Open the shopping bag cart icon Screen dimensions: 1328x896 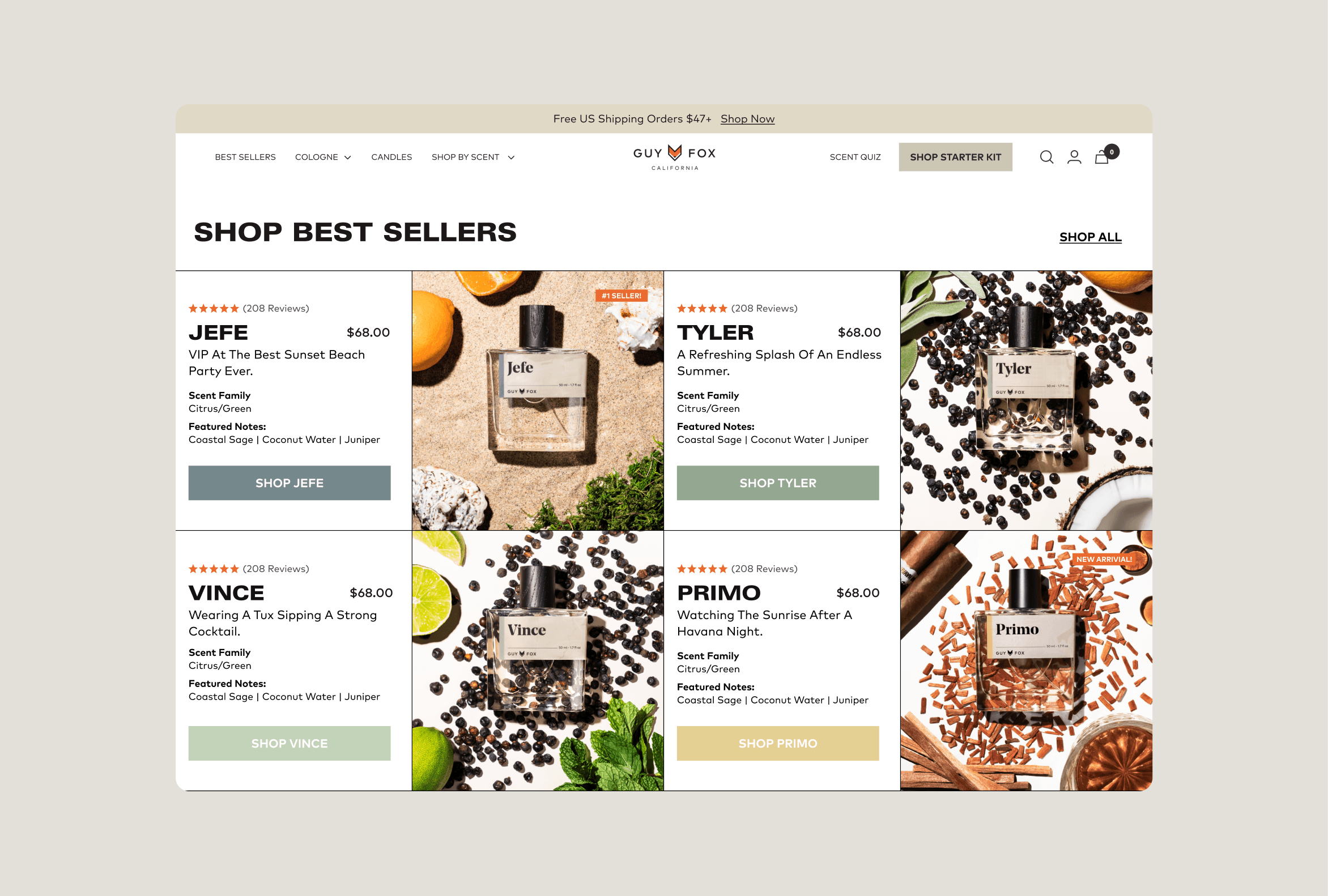[1103, 157]
